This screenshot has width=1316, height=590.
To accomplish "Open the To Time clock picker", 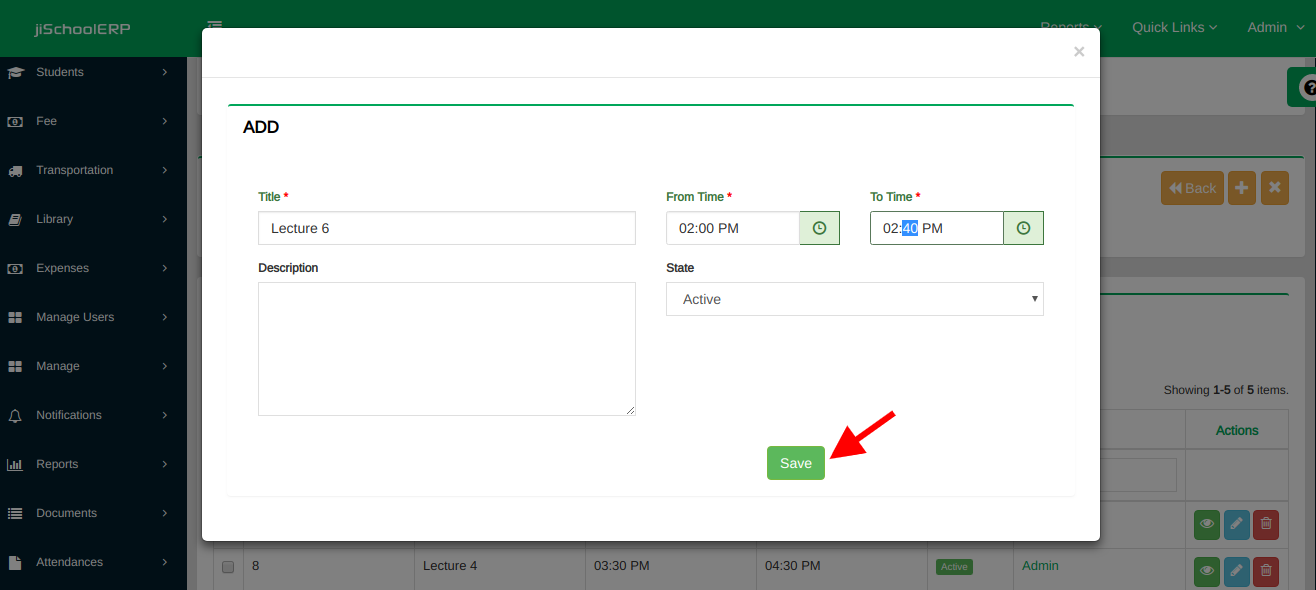I will 1023,228.
